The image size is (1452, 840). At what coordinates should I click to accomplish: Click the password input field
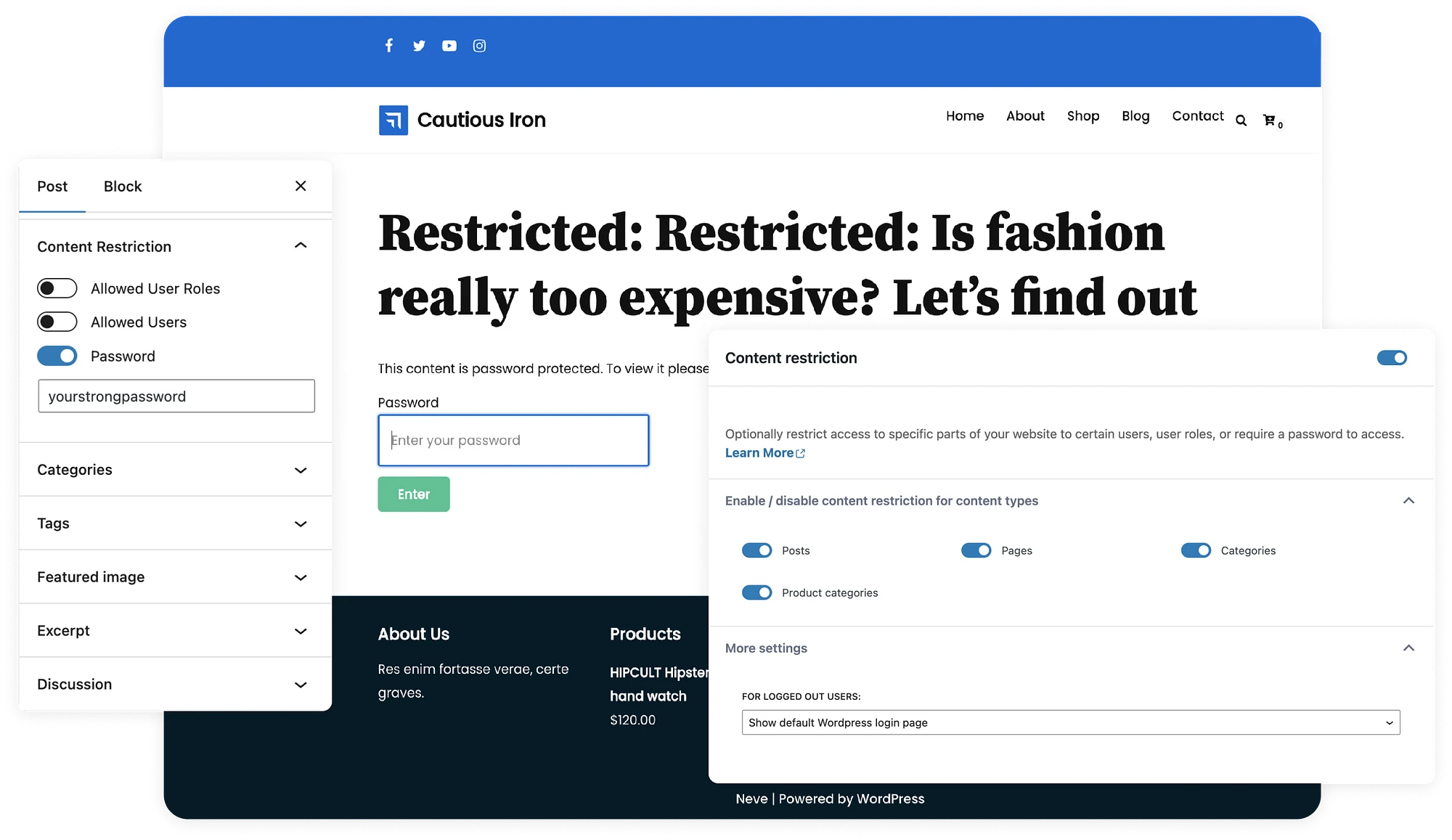(x=514, y=440)
